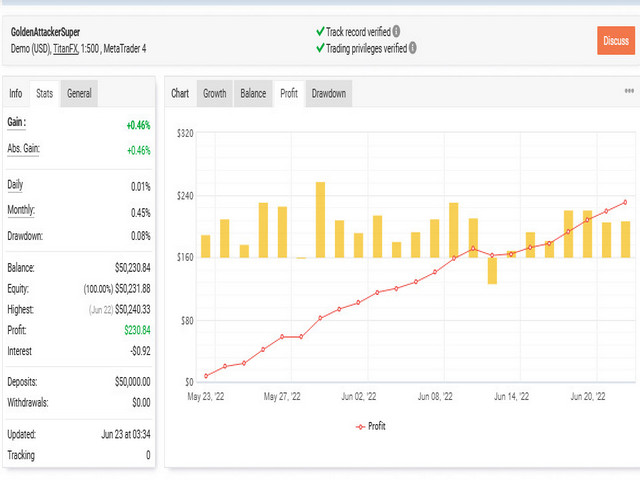Open the three-dots chart options menu
Viewport: 640px width, 480px height.
click(629, 91)
